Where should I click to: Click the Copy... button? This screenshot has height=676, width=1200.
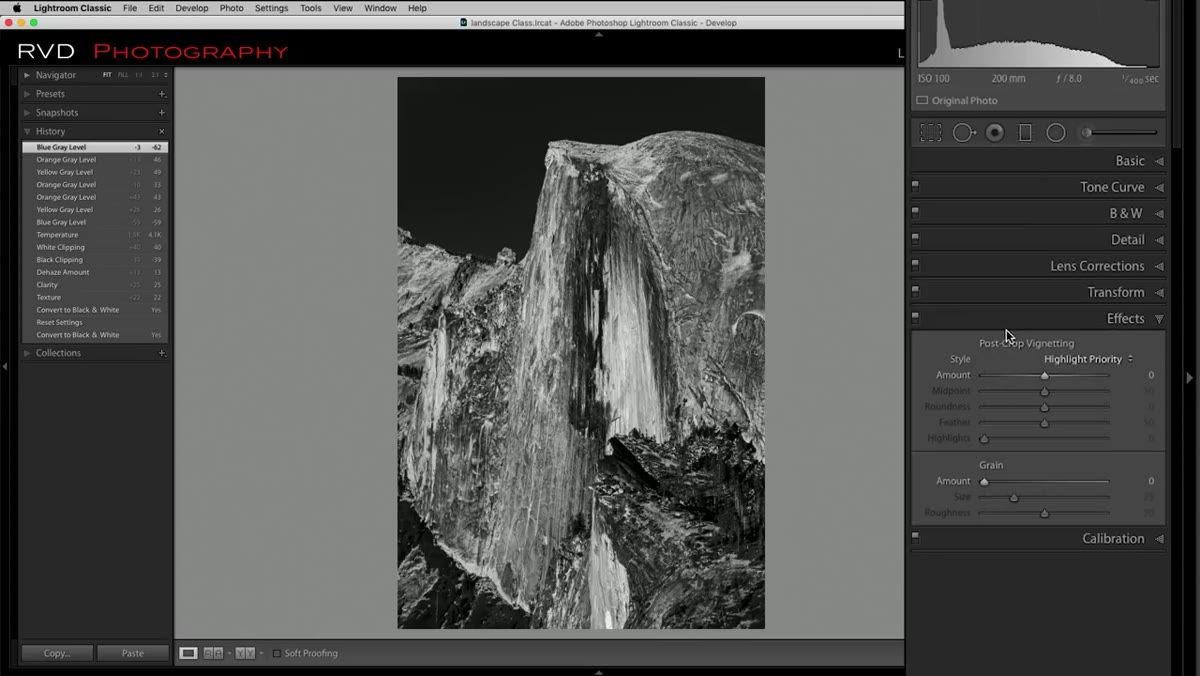(57, 653)
